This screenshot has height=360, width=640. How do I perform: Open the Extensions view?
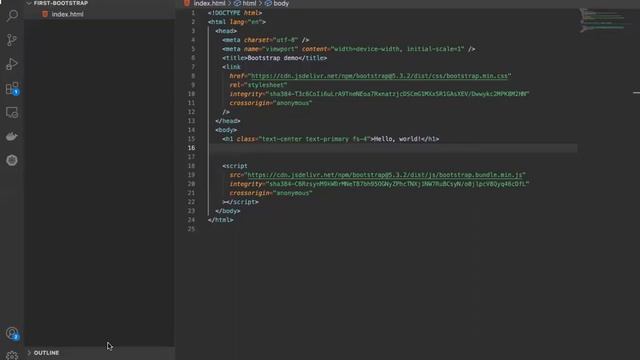[x=12, y=88]
